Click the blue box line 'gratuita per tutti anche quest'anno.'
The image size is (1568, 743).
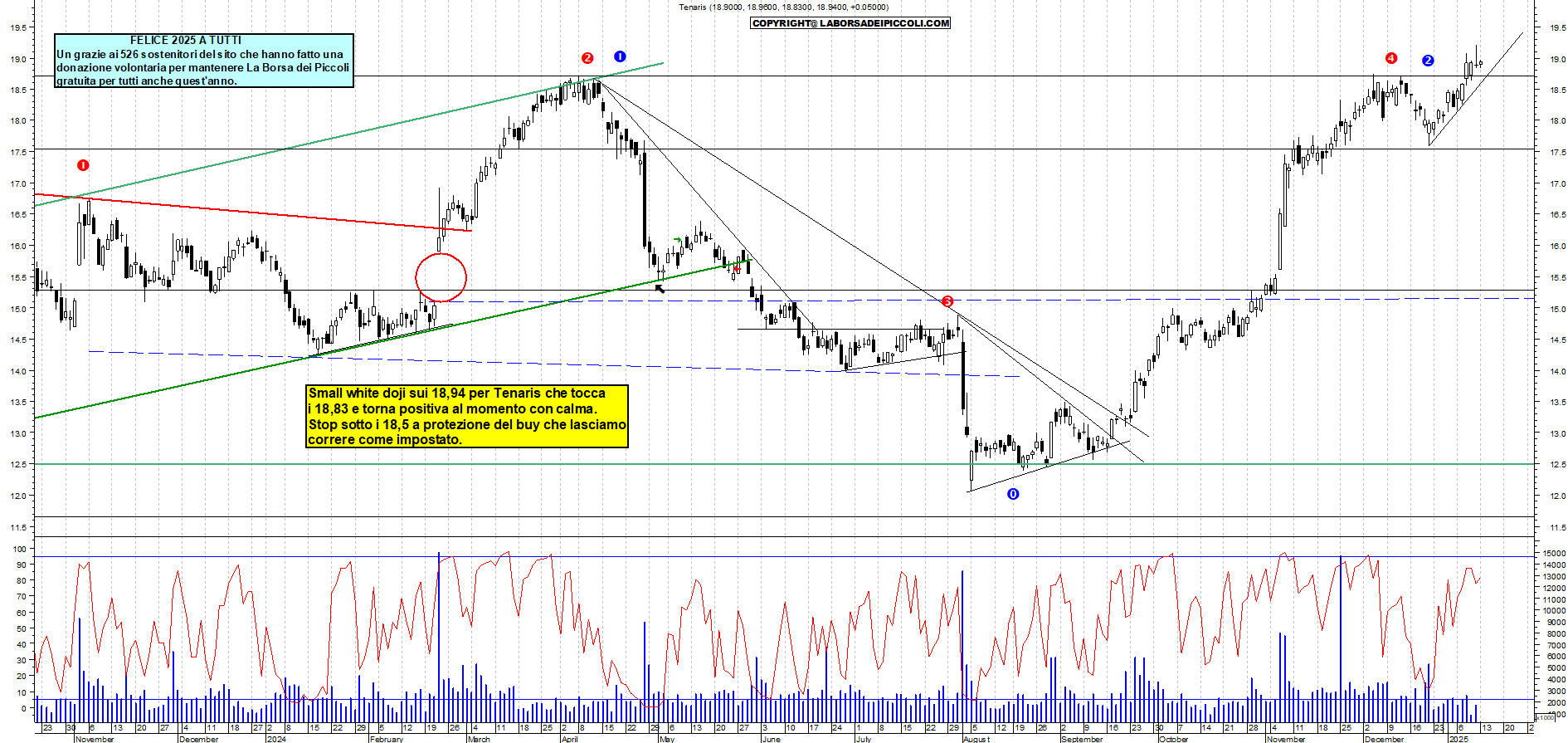click(147, 81)
